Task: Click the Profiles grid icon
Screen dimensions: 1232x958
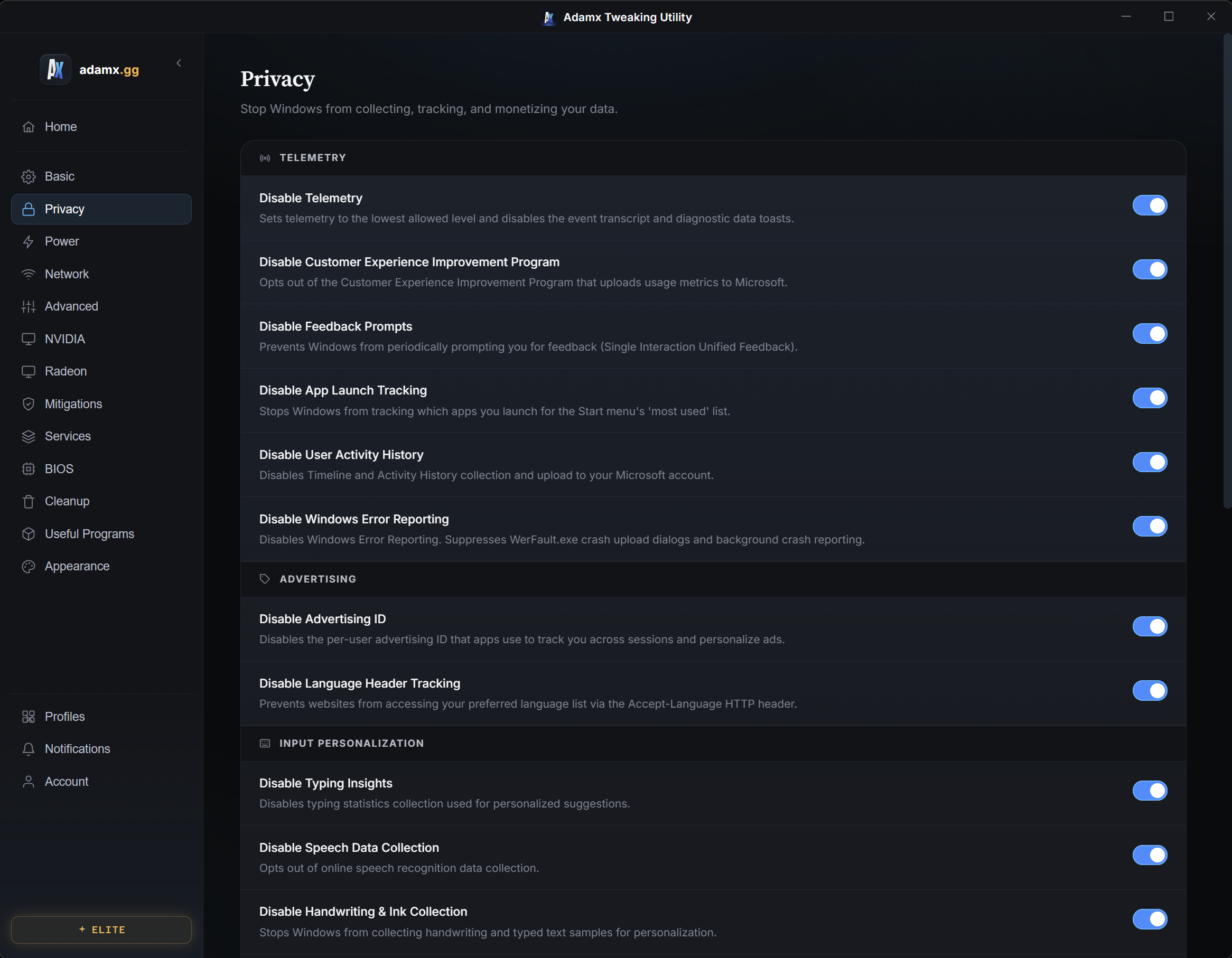Action: pos(28,717)
